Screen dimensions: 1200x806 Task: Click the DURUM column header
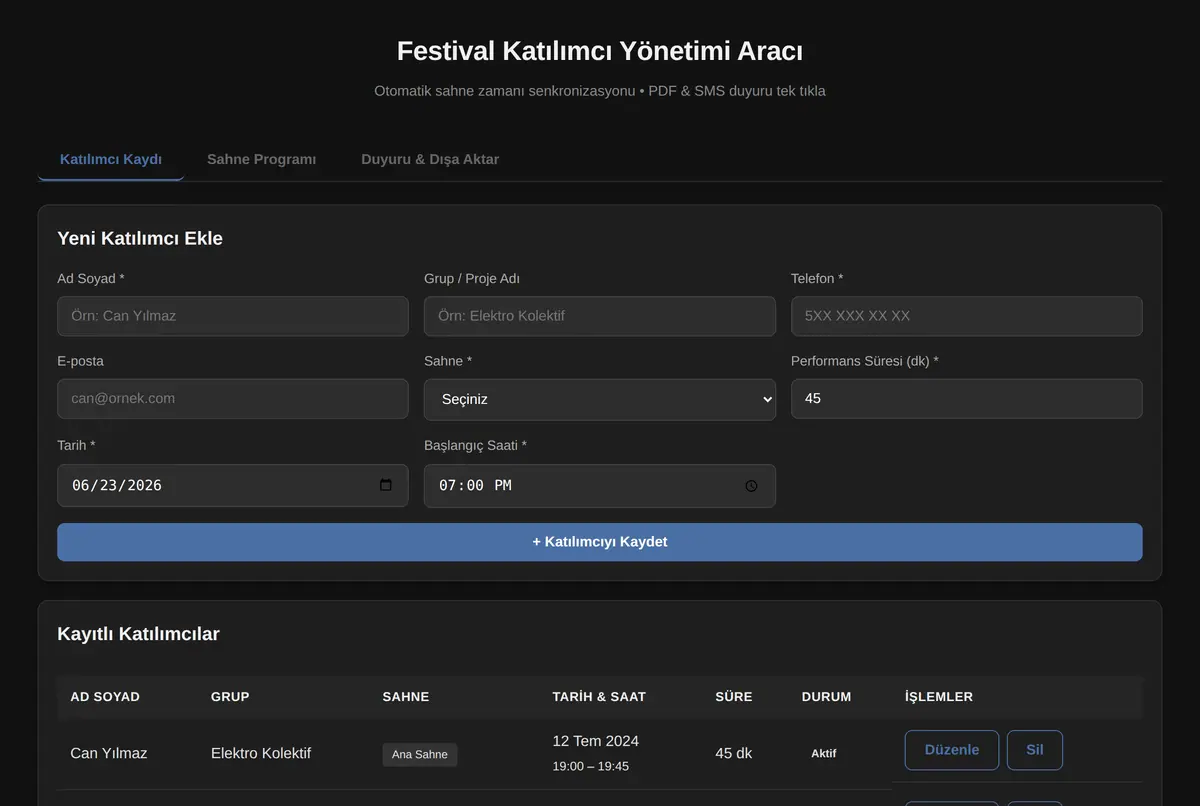827,697
